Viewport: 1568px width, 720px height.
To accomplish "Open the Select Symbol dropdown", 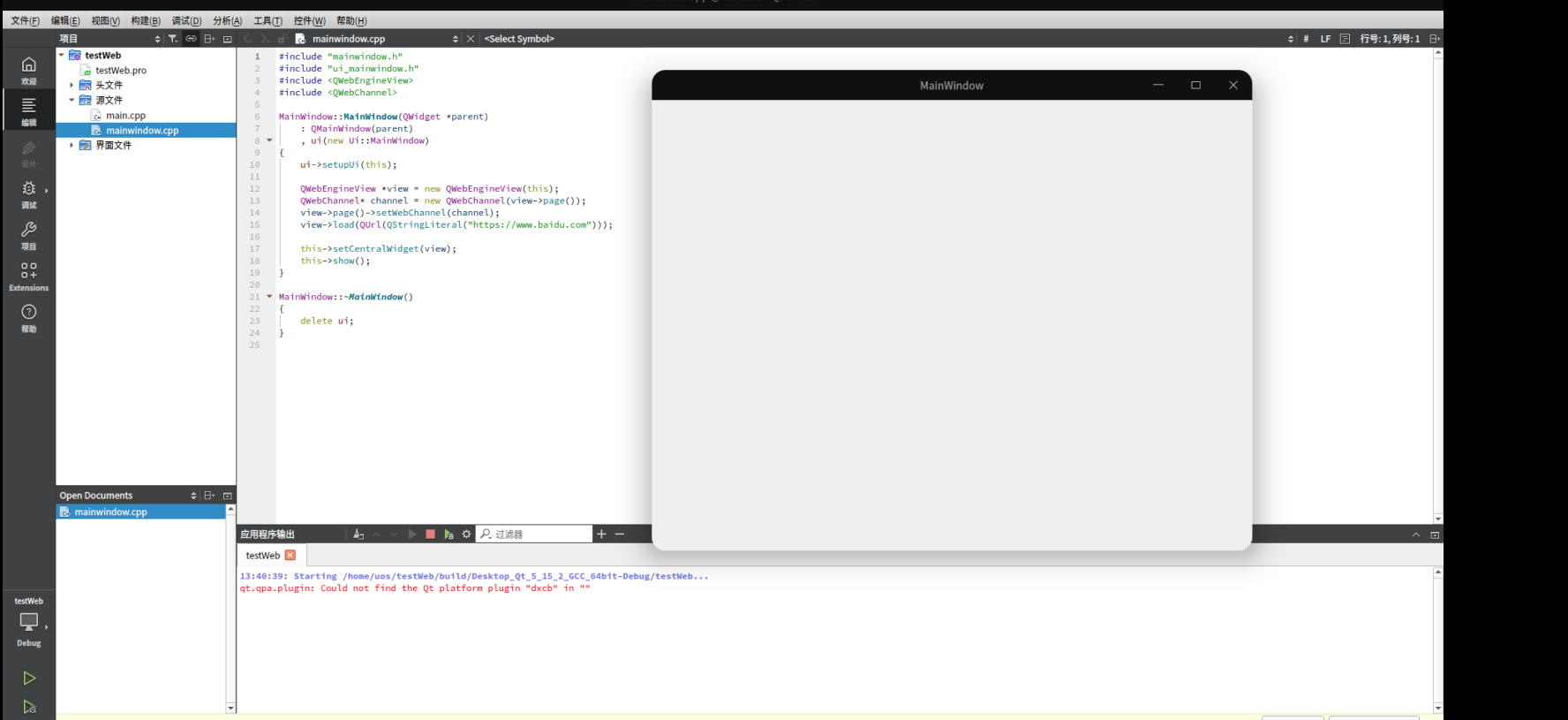I will 519,39.
